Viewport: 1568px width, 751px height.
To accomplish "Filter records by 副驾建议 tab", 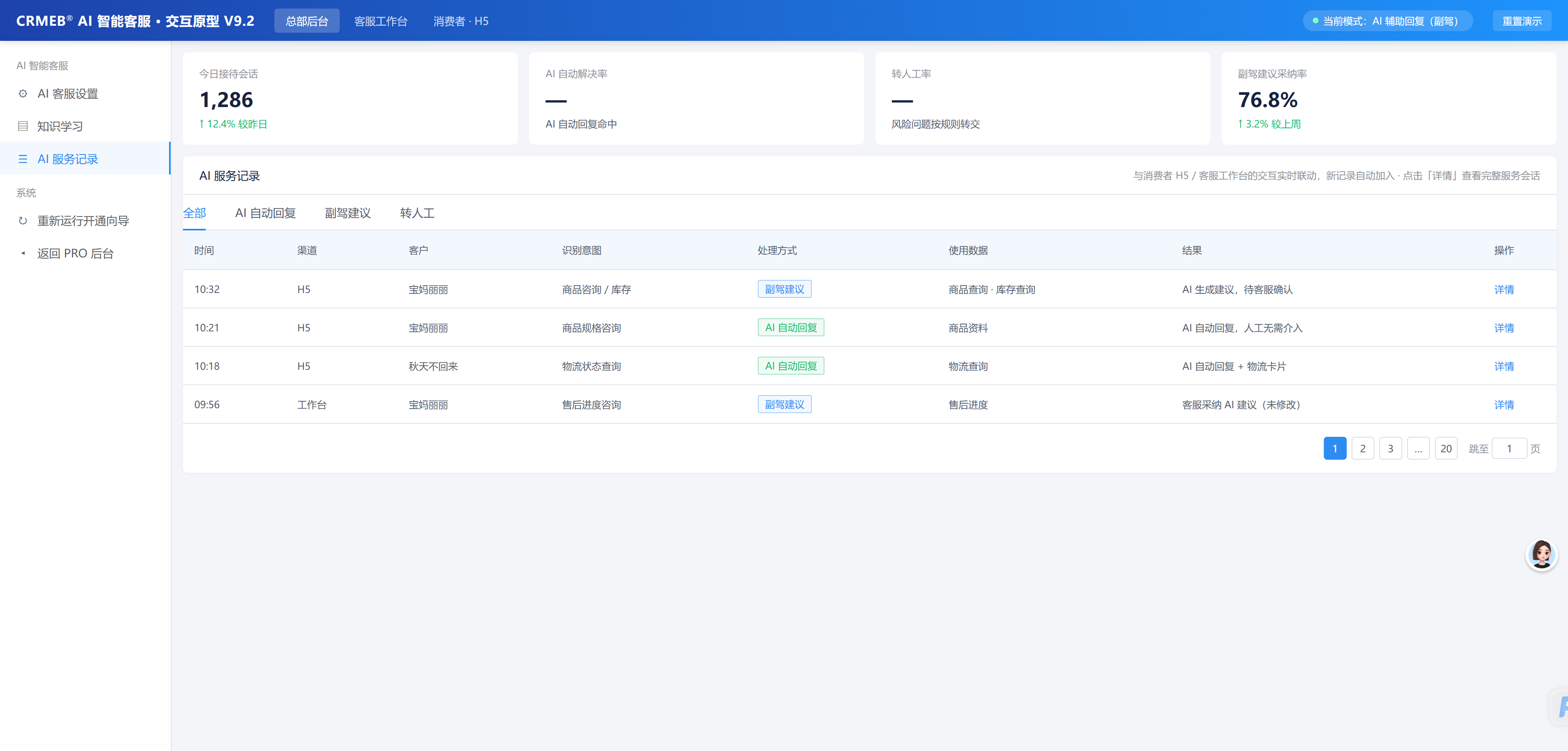I will click(x=347, y=212).
